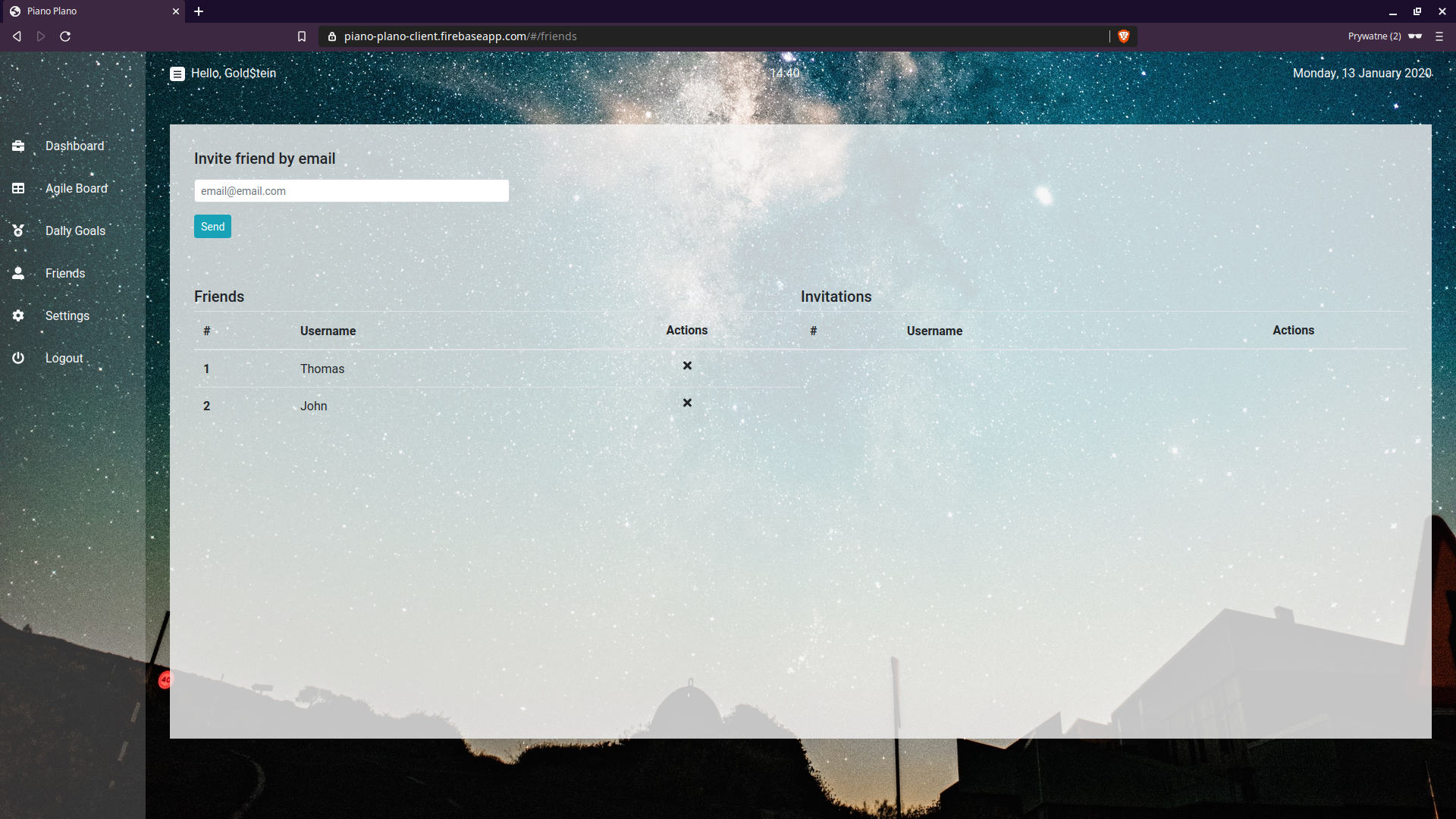Focus the invite email input field

click(351, 191)
